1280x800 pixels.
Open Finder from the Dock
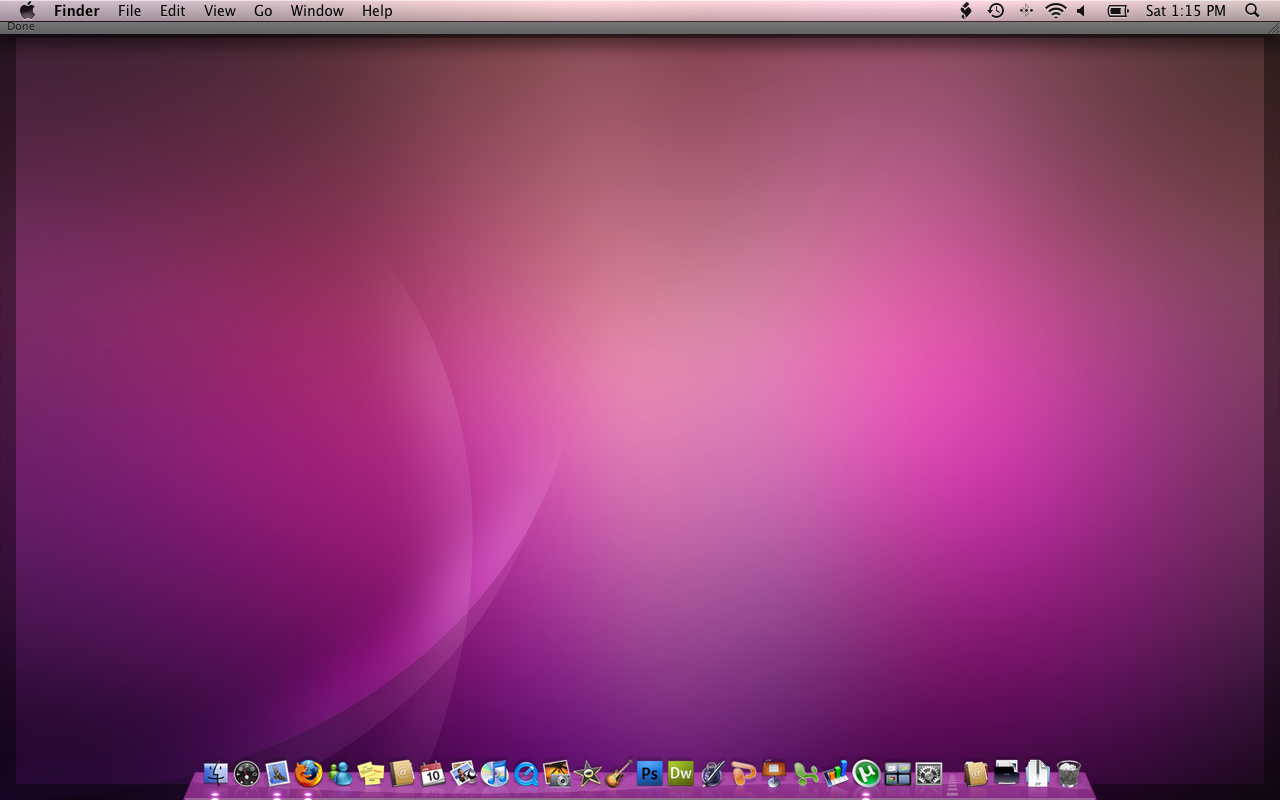point(215,773)
